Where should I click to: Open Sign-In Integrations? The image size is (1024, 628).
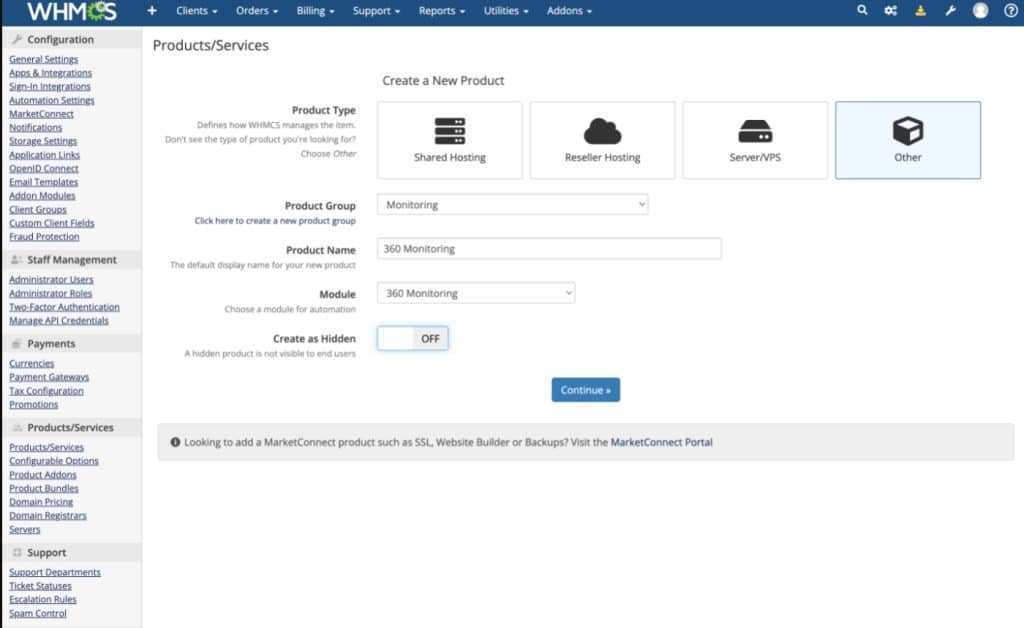(50, 87)
